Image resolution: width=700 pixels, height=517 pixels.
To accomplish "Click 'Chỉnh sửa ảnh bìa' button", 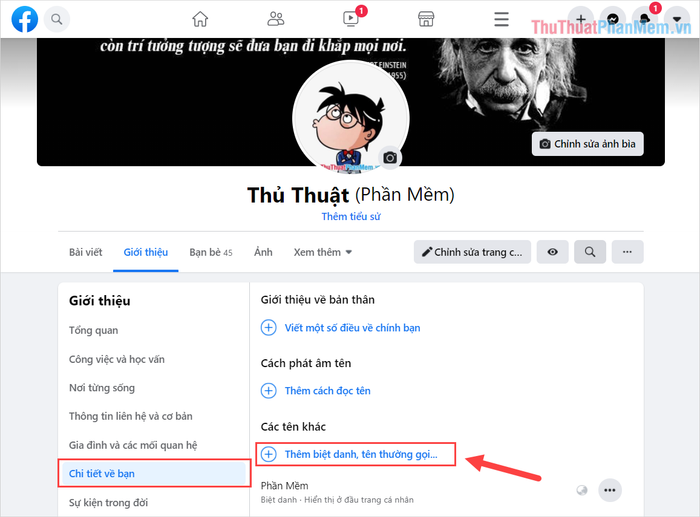I will [x=588, y=144].
